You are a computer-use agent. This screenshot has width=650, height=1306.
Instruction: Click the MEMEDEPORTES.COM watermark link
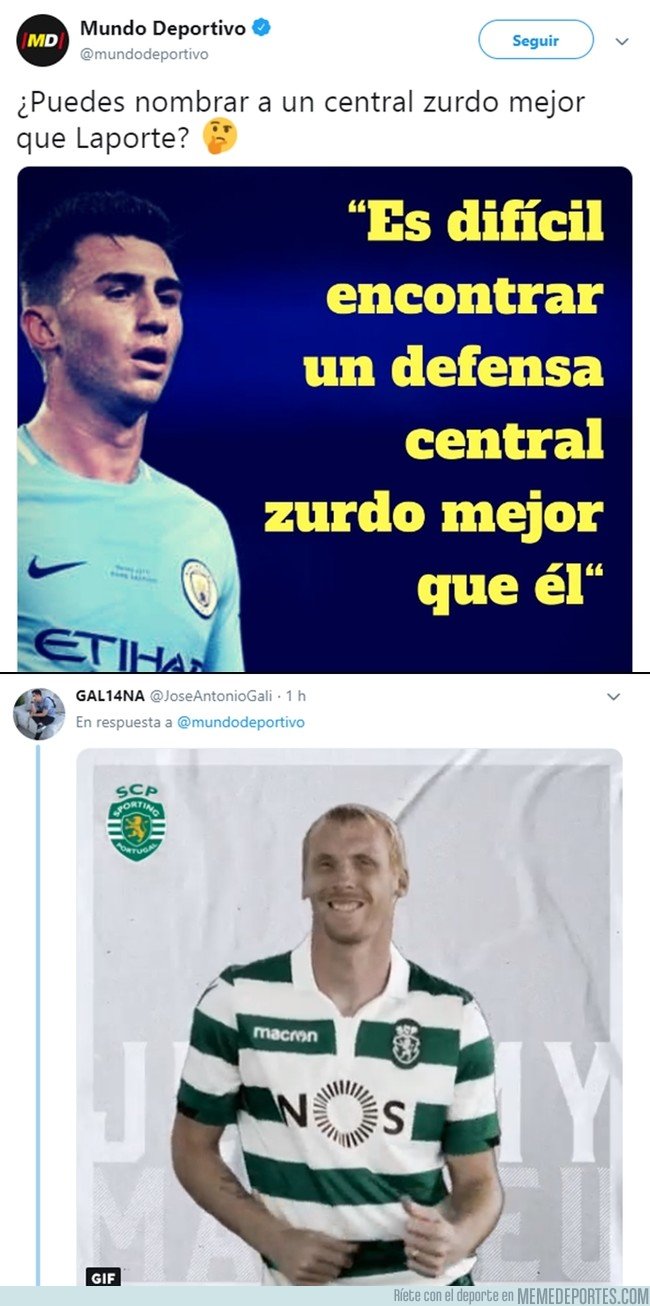(x=583, y=1296)
